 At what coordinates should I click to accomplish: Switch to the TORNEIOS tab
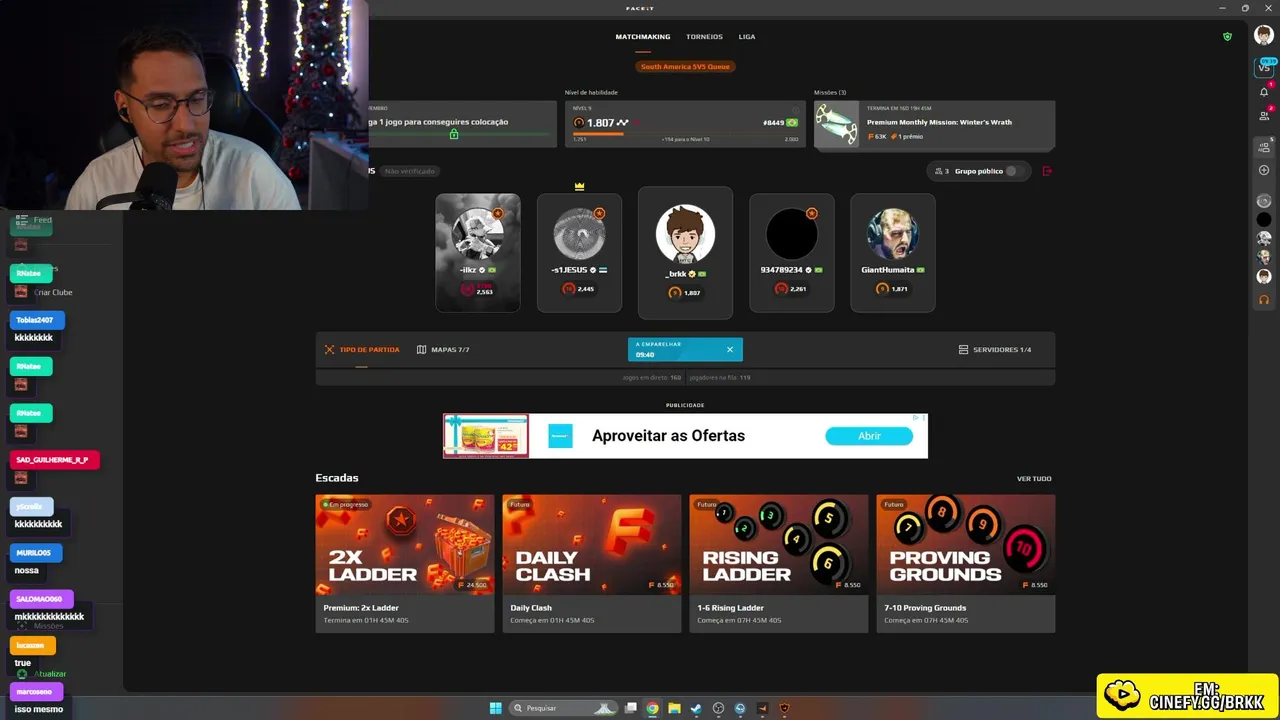704,37
